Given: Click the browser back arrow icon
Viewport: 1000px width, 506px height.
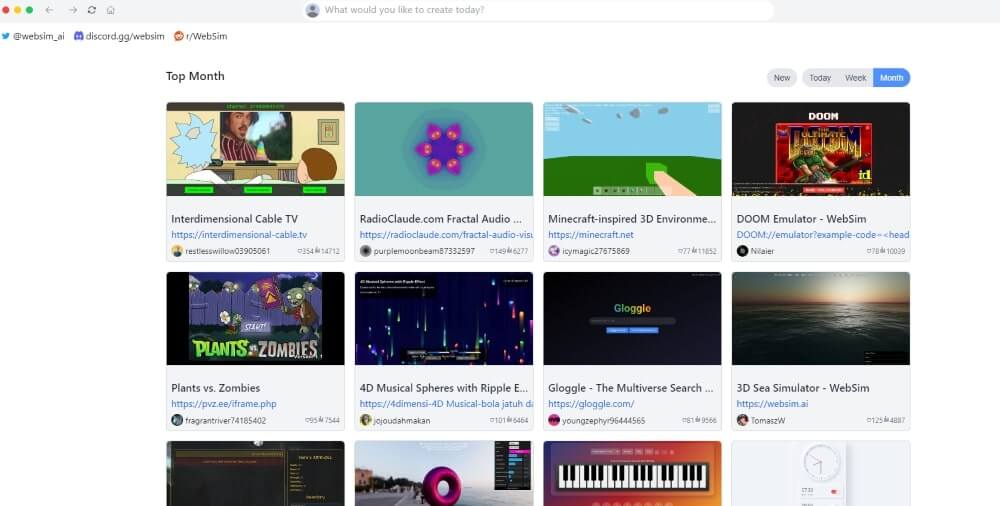Looking at the screenshot, I should (x=50, y=10).
